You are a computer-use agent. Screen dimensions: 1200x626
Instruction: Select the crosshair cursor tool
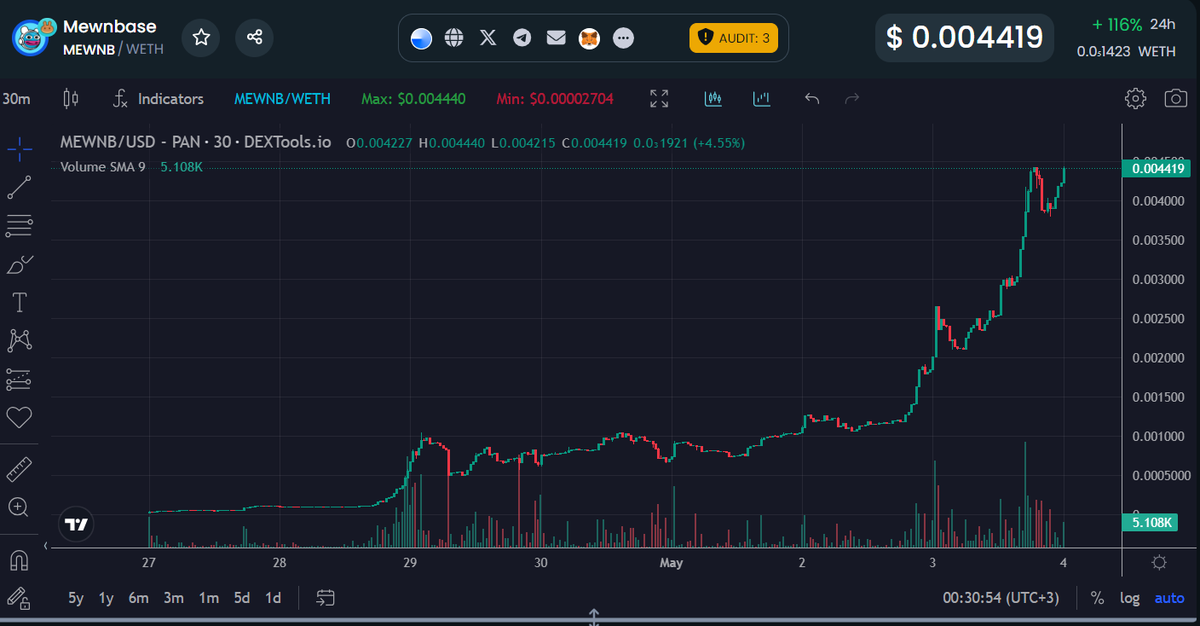coord(19,150)
